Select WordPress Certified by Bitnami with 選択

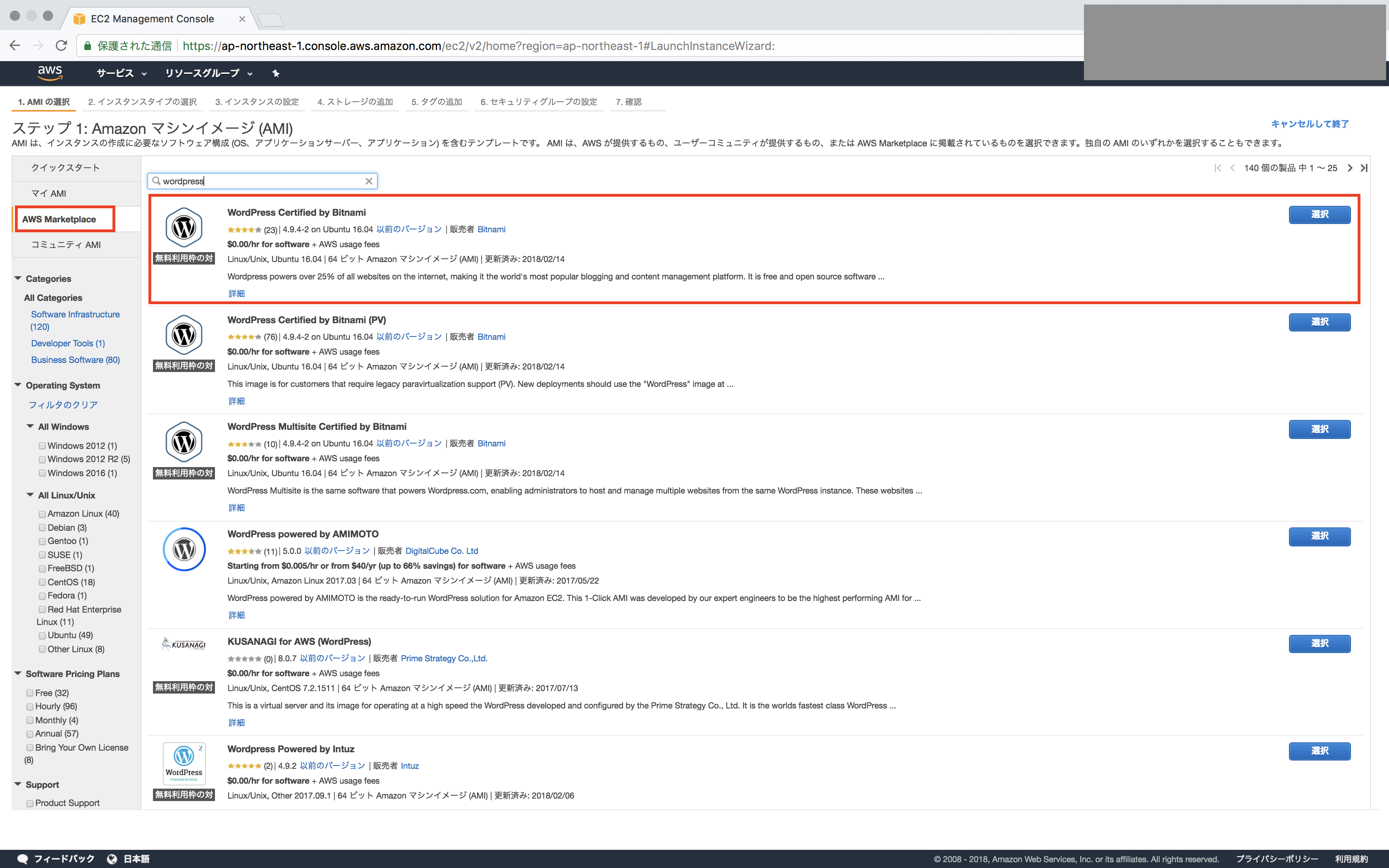tap(1319, 214)
